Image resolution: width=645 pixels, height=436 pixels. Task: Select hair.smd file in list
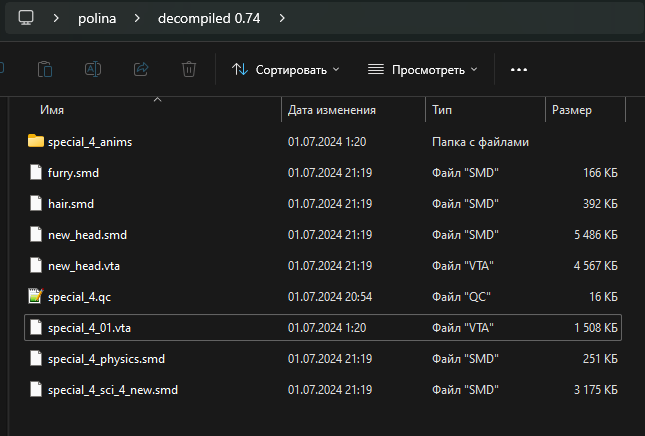click(70, 203)
